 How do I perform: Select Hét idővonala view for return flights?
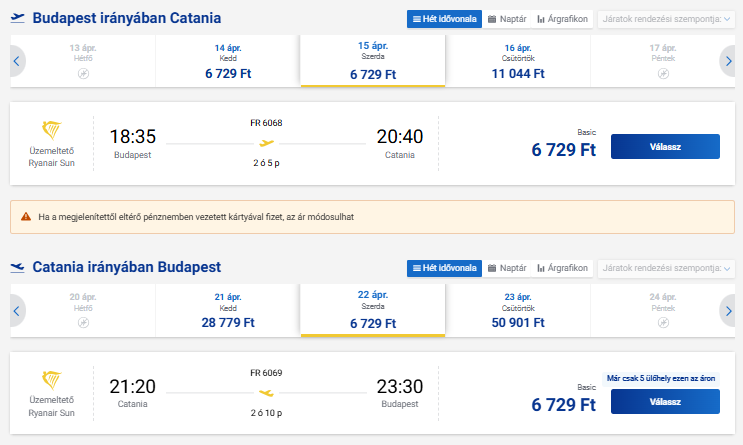coord(444,268)
